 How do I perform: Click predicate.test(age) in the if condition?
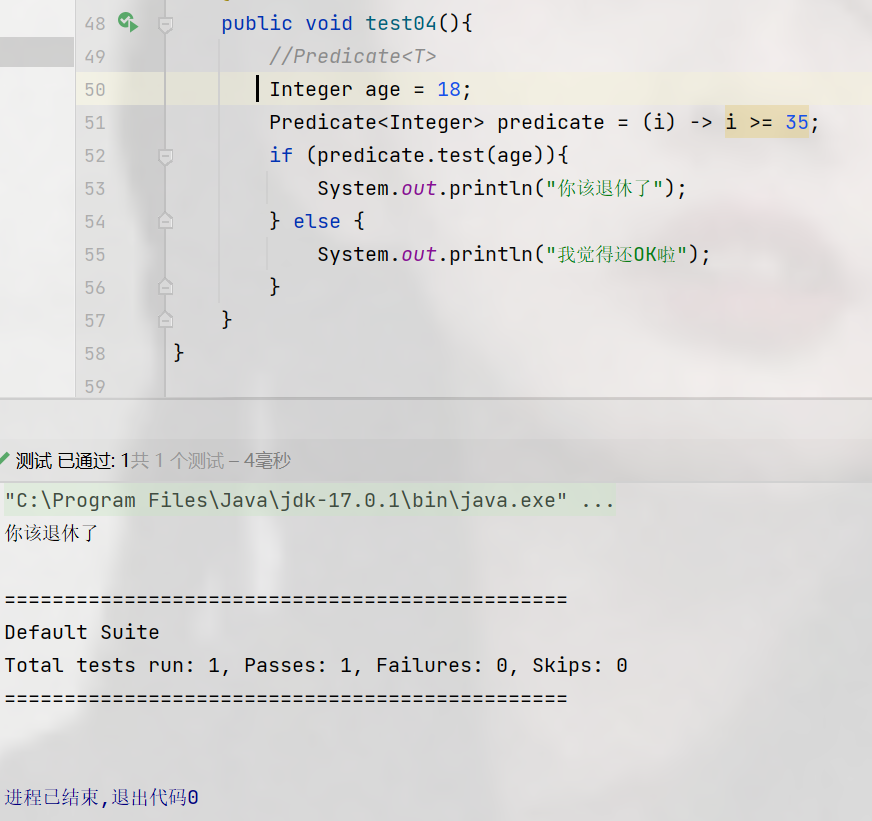[429, 156]
